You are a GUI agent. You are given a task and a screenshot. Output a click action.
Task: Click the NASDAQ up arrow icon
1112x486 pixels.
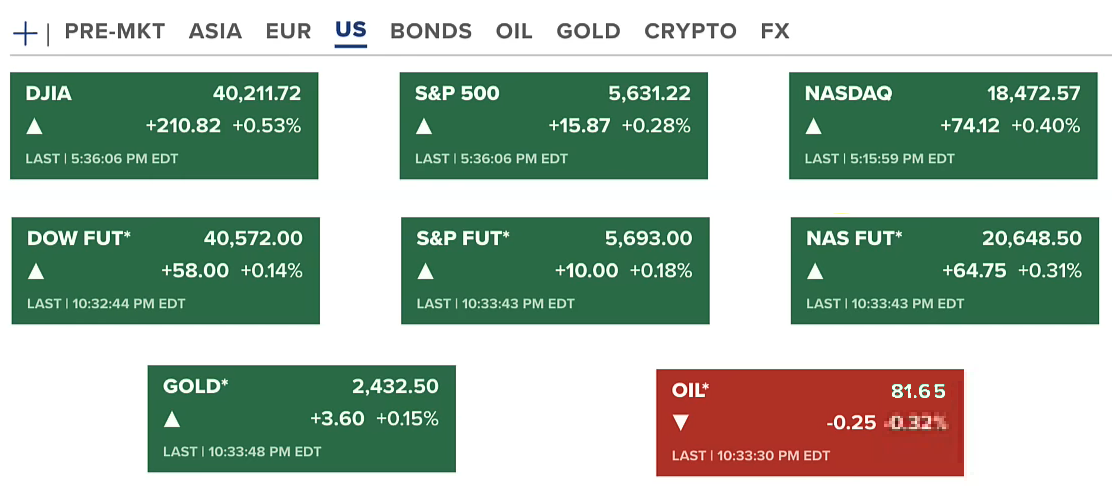coord(814,127)
